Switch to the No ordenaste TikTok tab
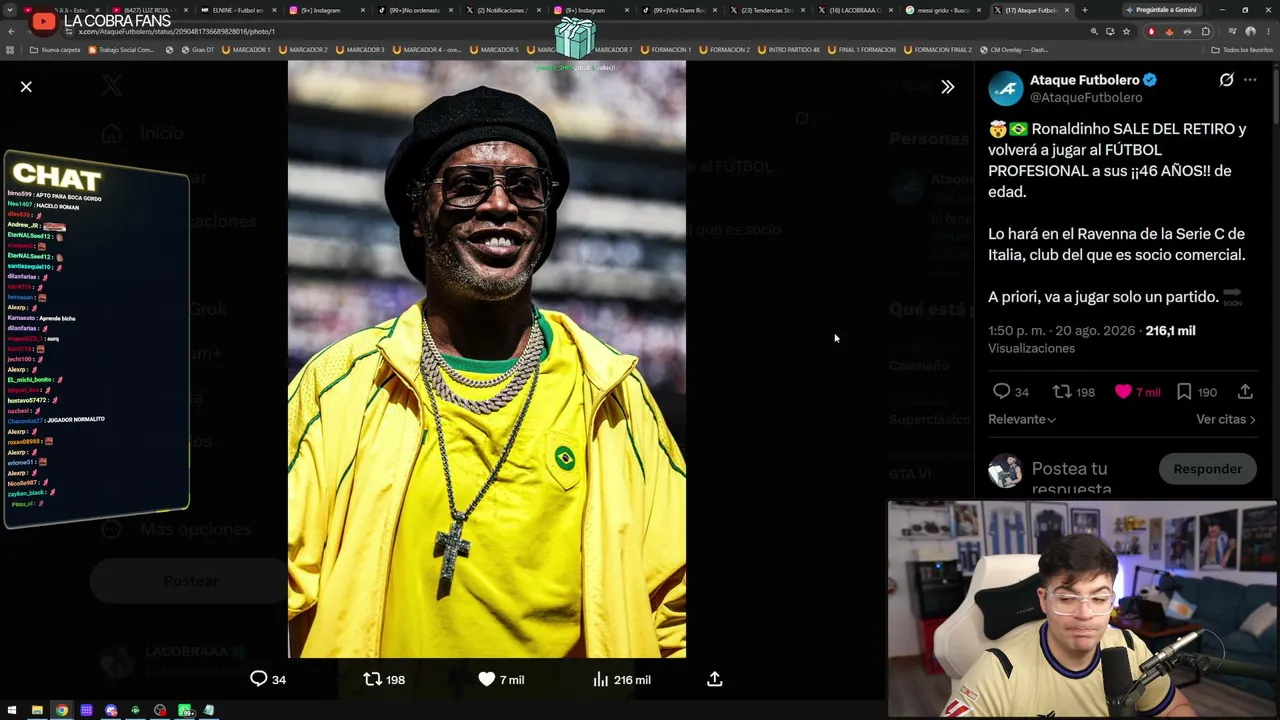 414,10
